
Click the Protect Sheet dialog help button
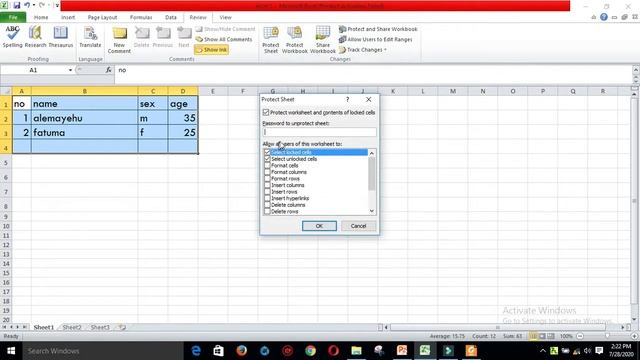point(347,99)
